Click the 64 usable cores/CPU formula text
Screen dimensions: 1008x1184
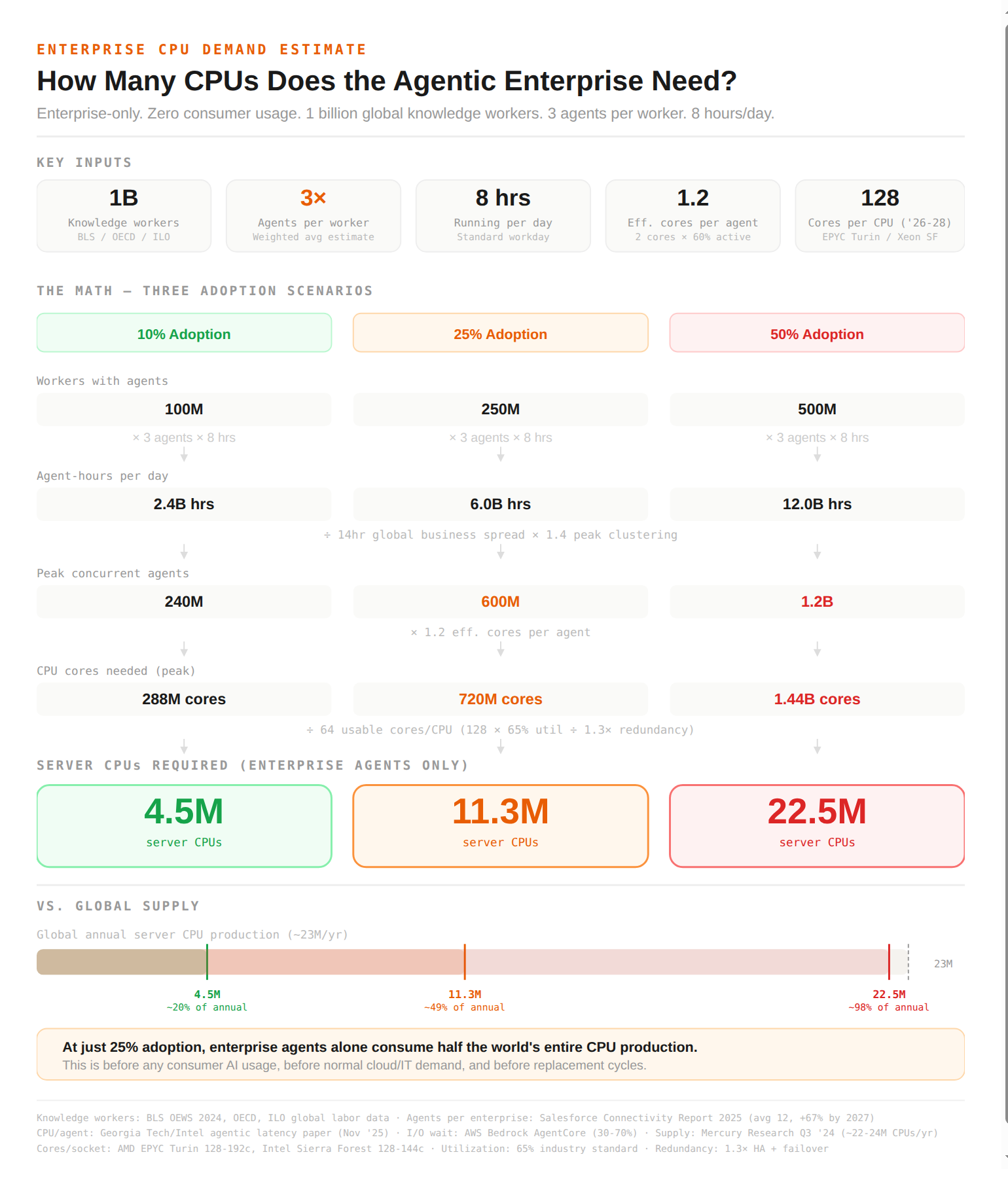[x=501, y=730]
